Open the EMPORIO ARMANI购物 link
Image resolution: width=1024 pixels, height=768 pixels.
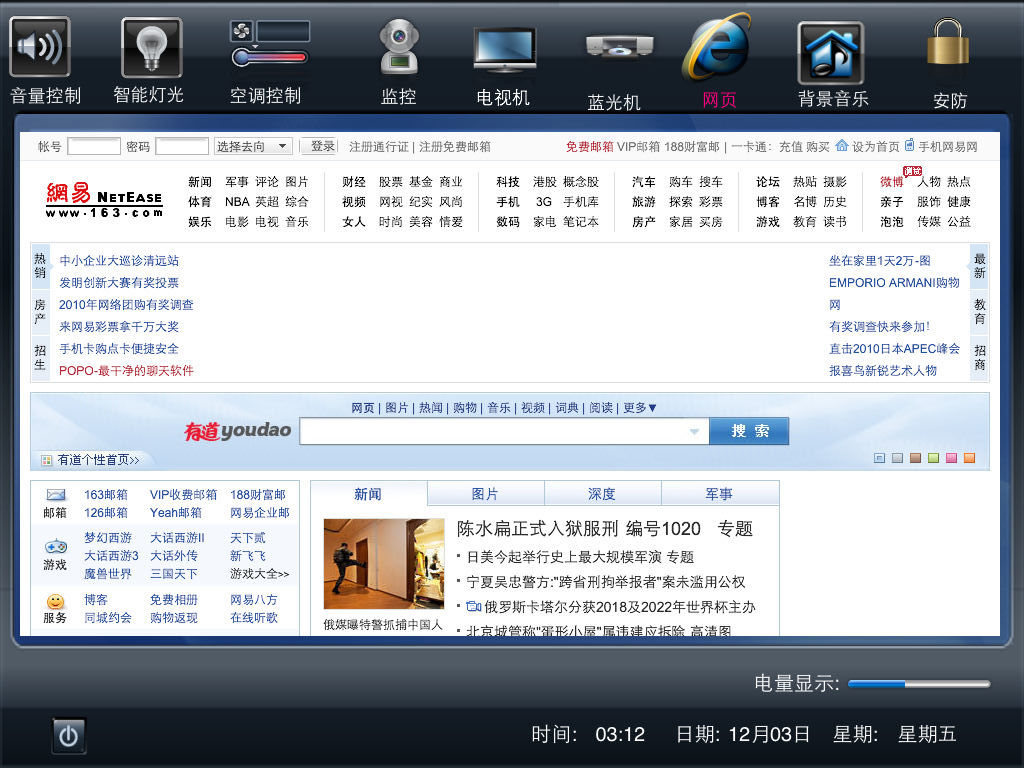(894, 283)
